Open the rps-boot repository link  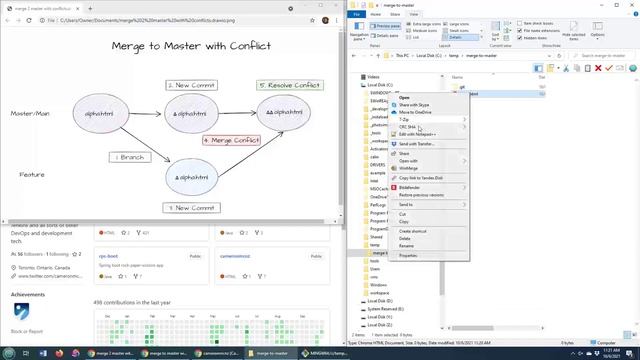click(x=108, y=256)
